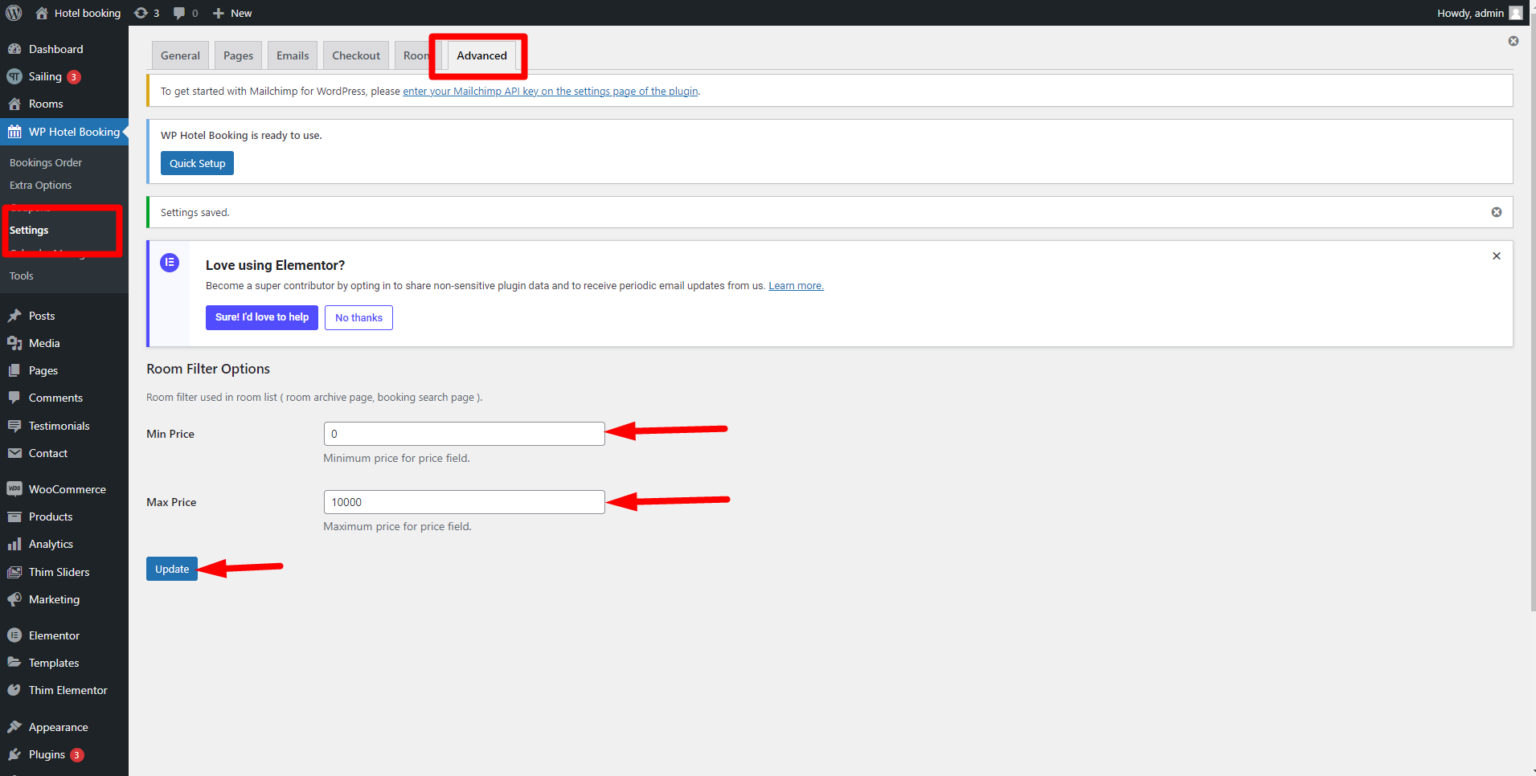This screenshot has width=1536, height=776.
Task: Follow the Mailchimp API key link
Action: tap(550, 91)
